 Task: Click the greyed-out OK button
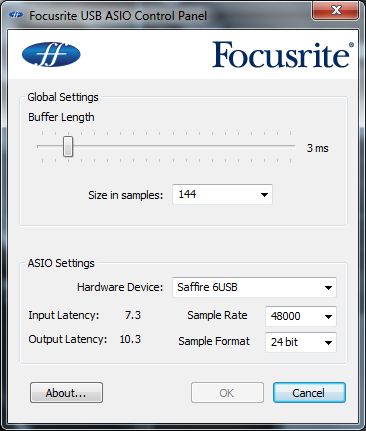click(x=227, y=393)
